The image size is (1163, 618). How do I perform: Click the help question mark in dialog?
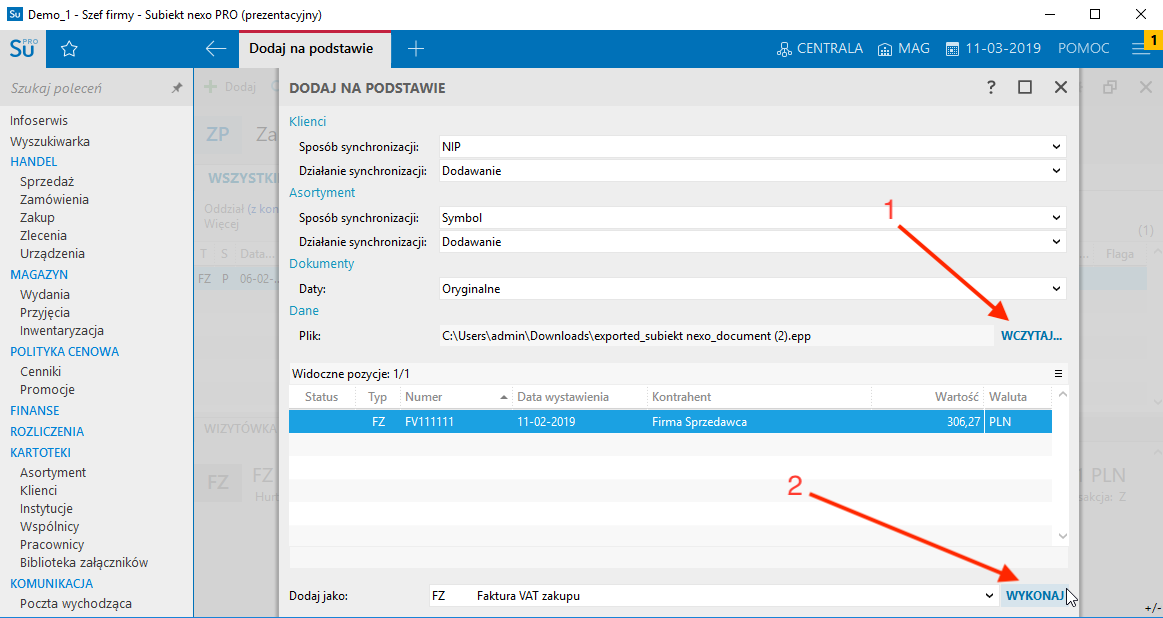(990, 87)
